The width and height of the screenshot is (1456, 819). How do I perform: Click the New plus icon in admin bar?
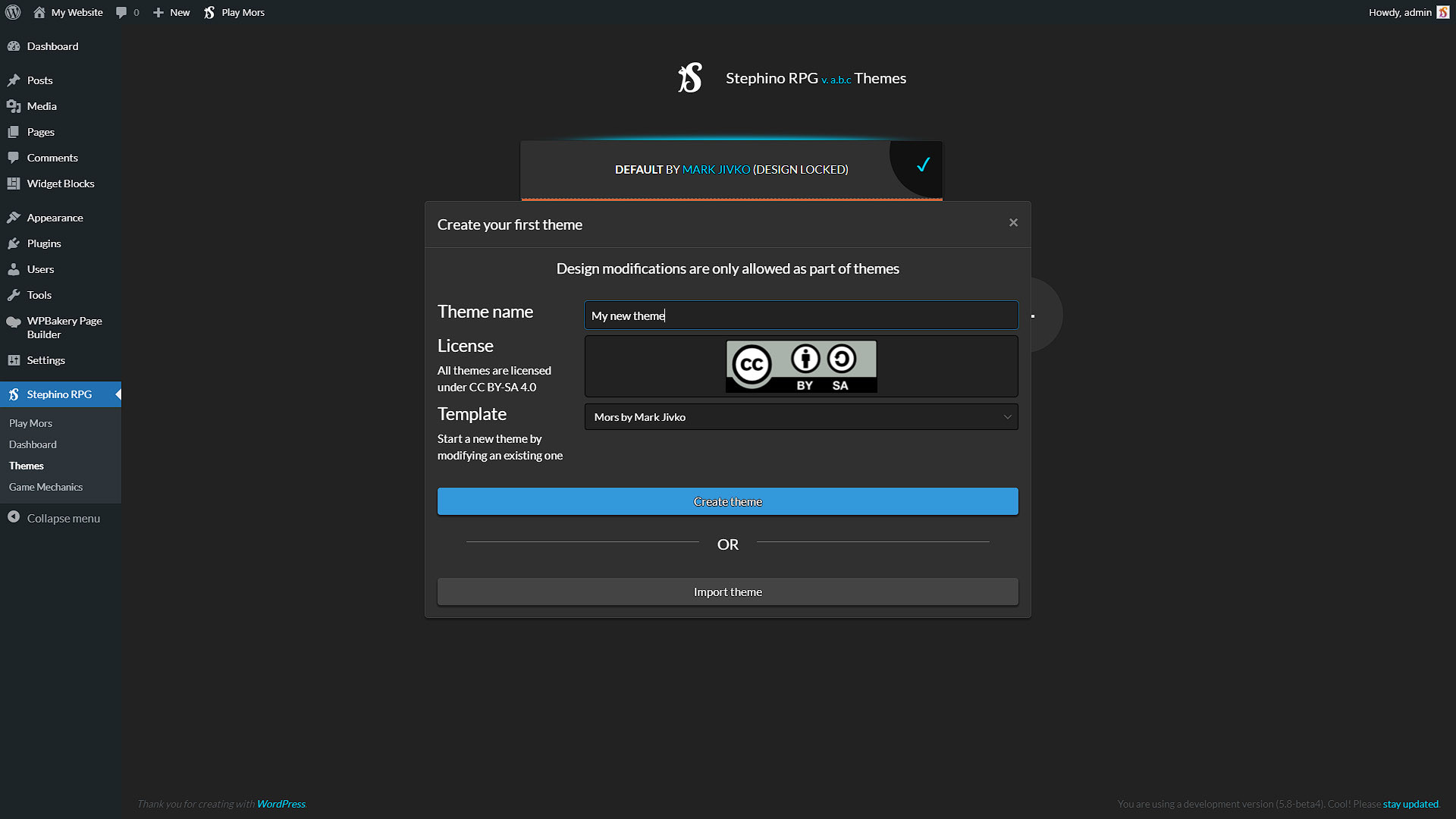tap(158, 12)
